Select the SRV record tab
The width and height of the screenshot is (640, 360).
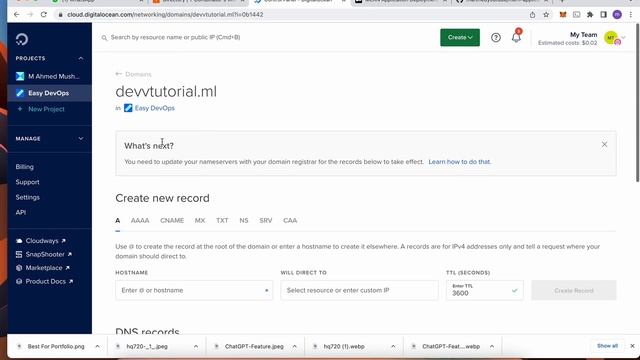pos(265,220)
